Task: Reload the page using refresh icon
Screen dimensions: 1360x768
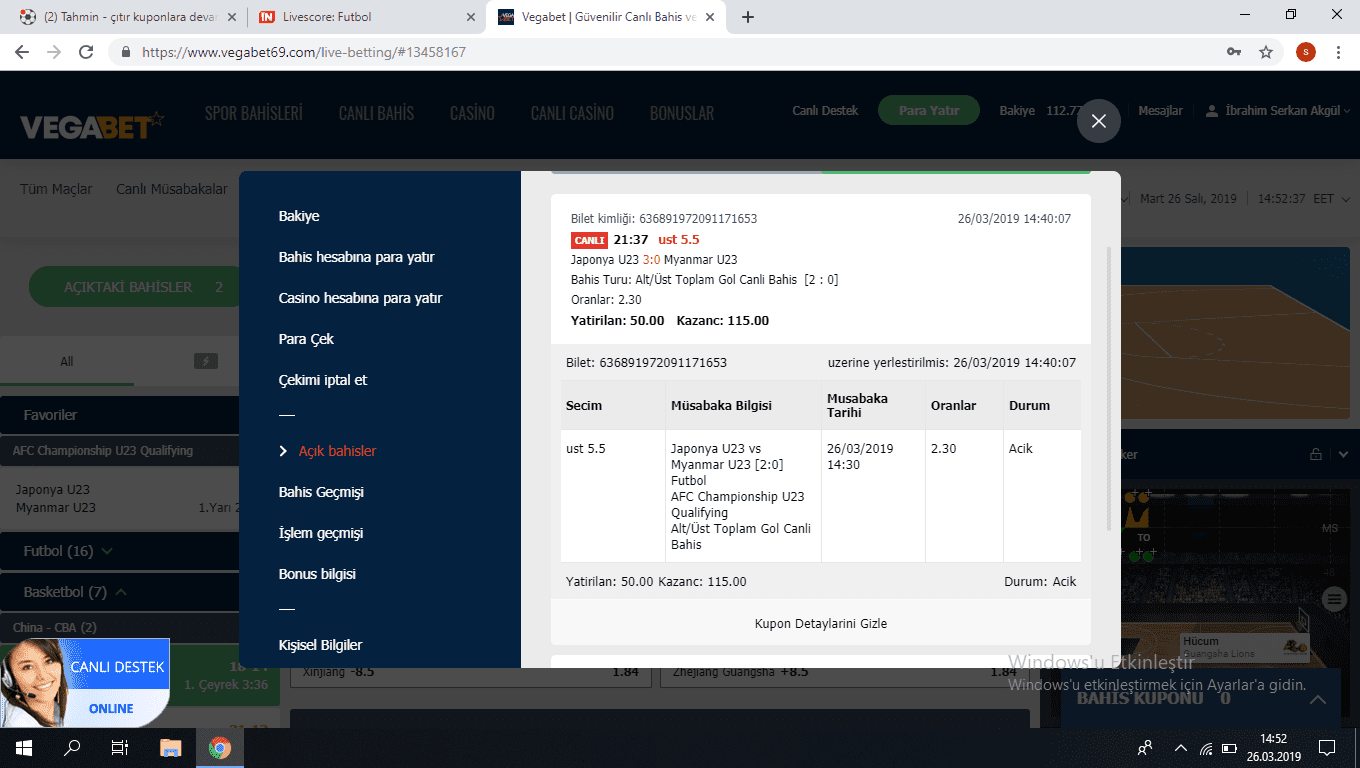Action: [86, 52]
